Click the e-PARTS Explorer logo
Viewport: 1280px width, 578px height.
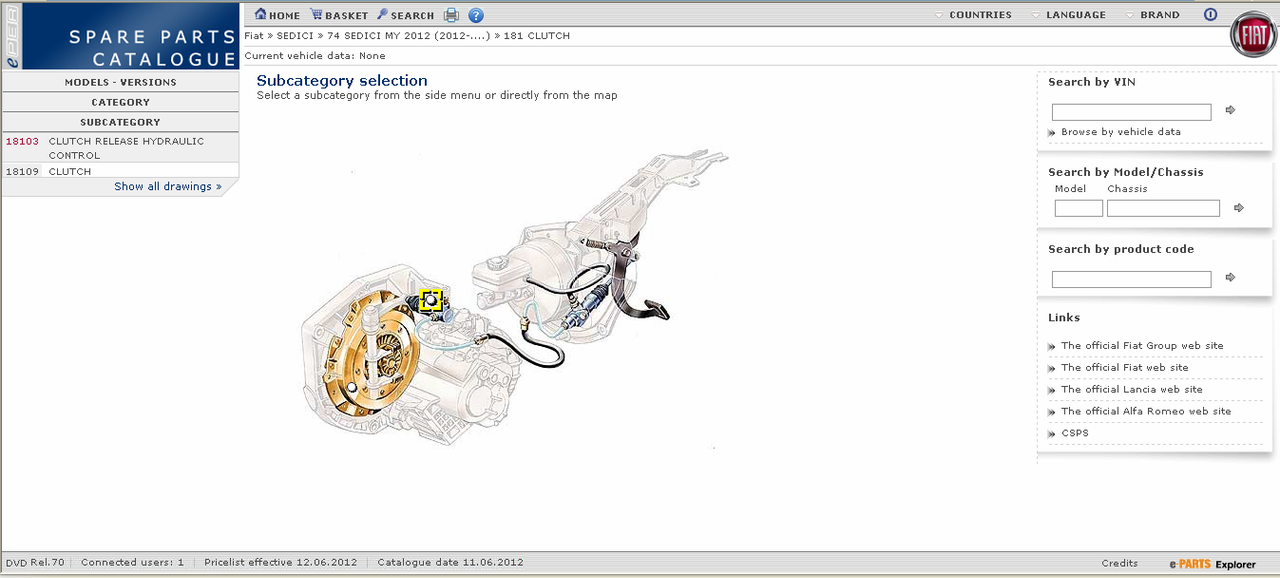(1212, 564)
